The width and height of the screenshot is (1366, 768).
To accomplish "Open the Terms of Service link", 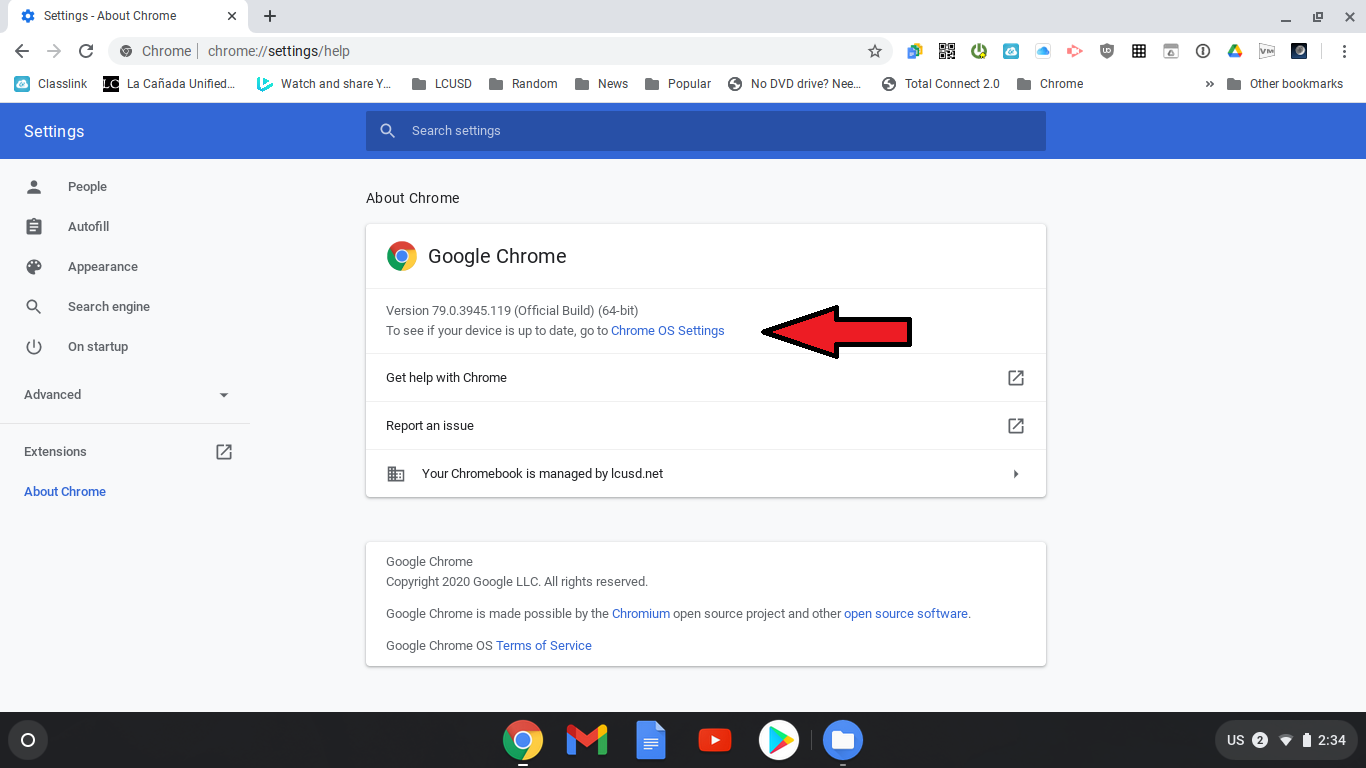I will click(x=544, y=646).
